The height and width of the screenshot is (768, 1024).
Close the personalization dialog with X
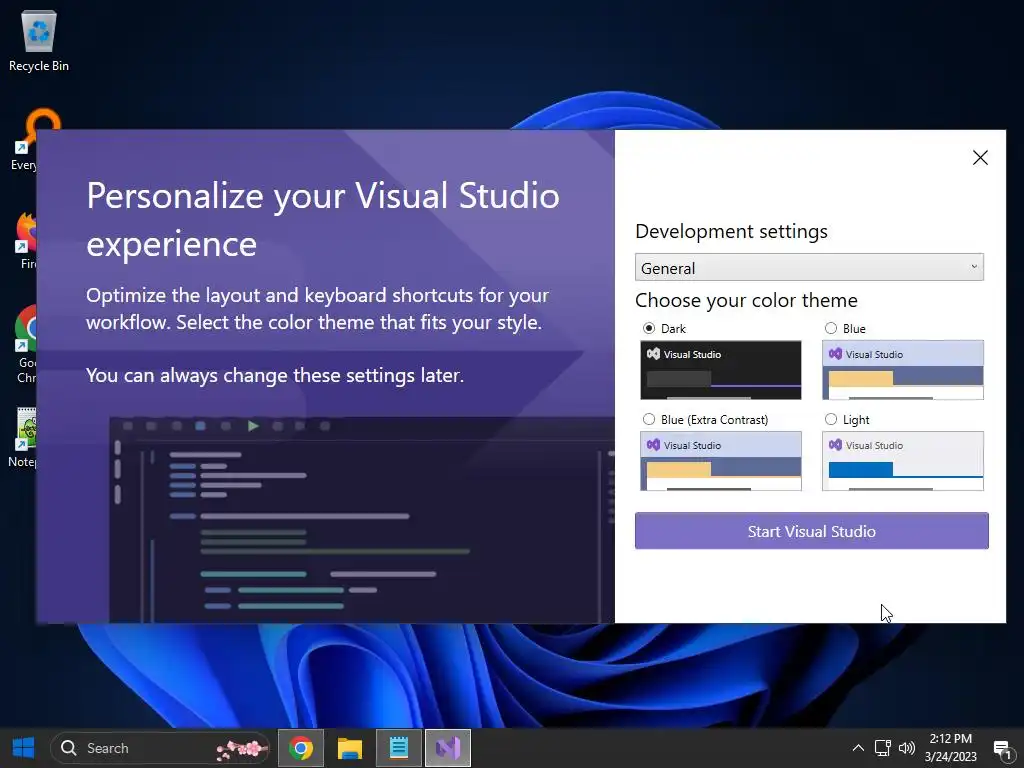980,157
